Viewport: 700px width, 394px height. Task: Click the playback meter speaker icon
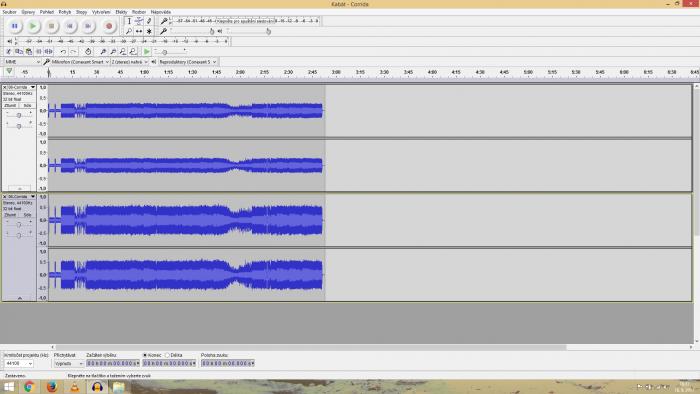[10, 41]
